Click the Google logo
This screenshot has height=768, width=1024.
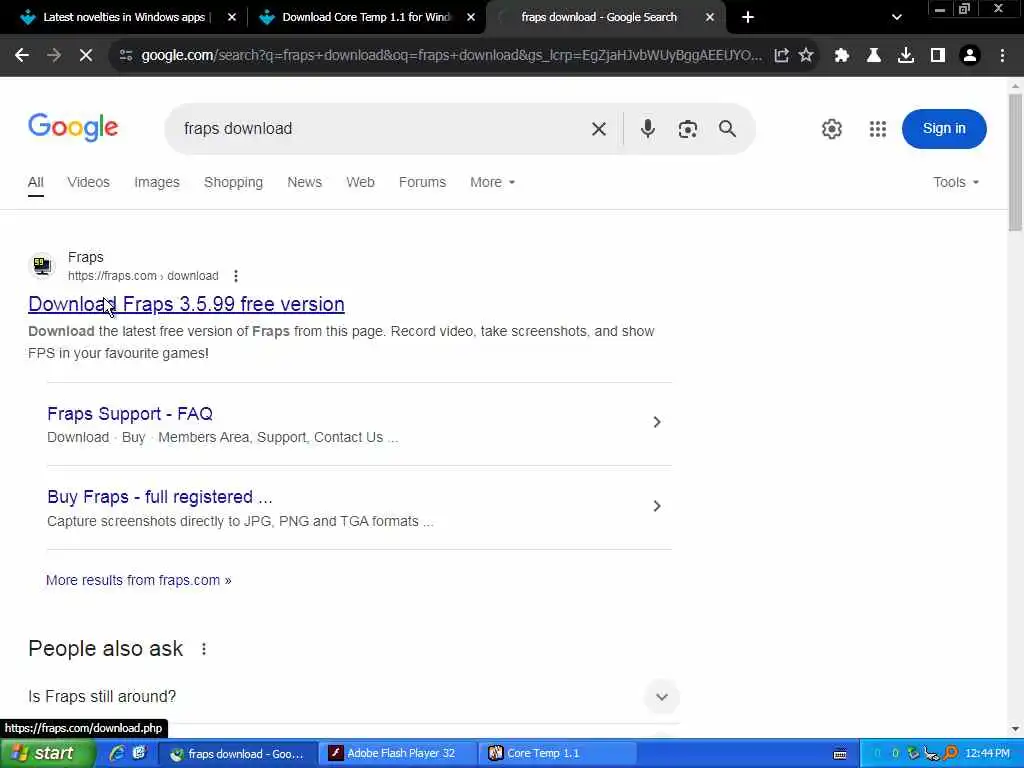[73, 127]
